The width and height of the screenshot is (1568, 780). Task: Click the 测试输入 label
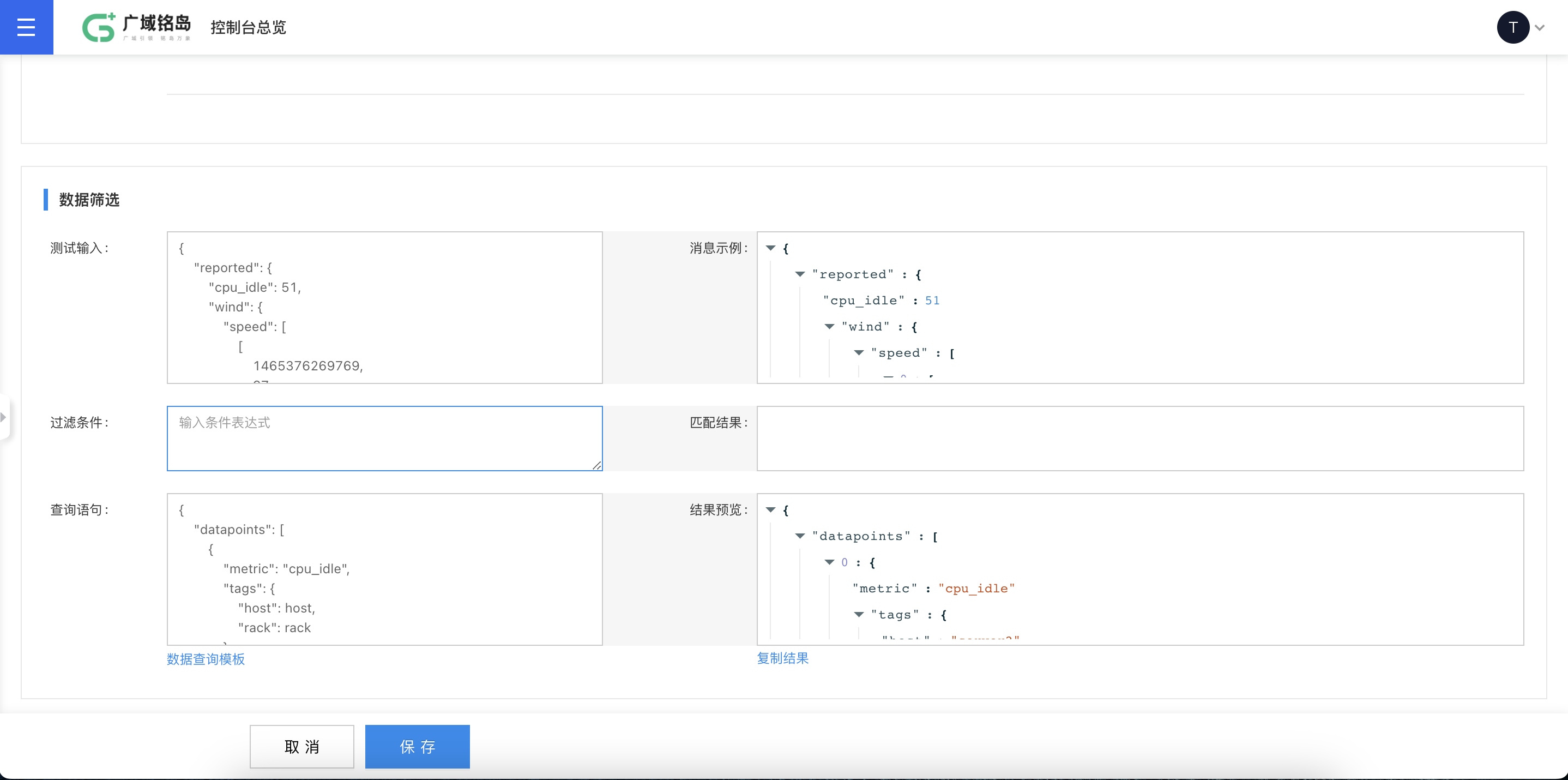tap(79, 248)
